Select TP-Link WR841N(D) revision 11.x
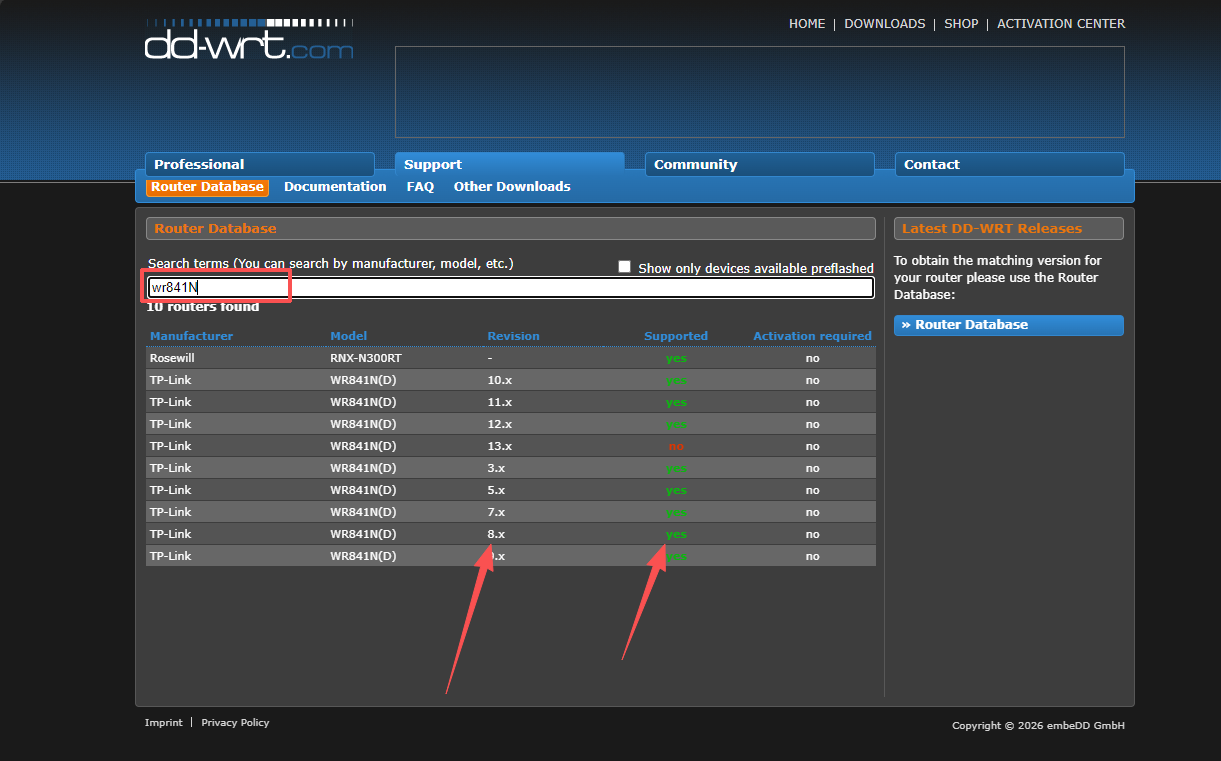This screenshot has height=761, width=1221. [511, 402]
